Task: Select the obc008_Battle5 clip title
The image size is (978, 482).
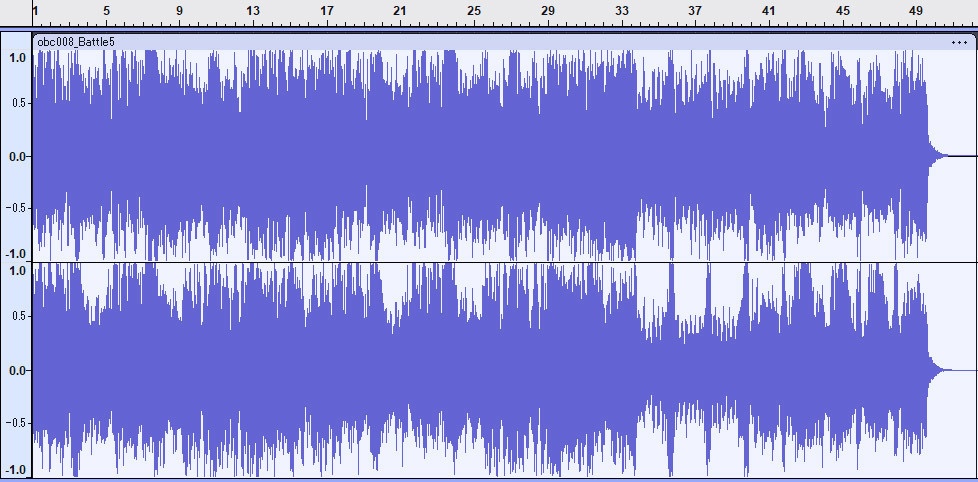Action: coord(76,42)
